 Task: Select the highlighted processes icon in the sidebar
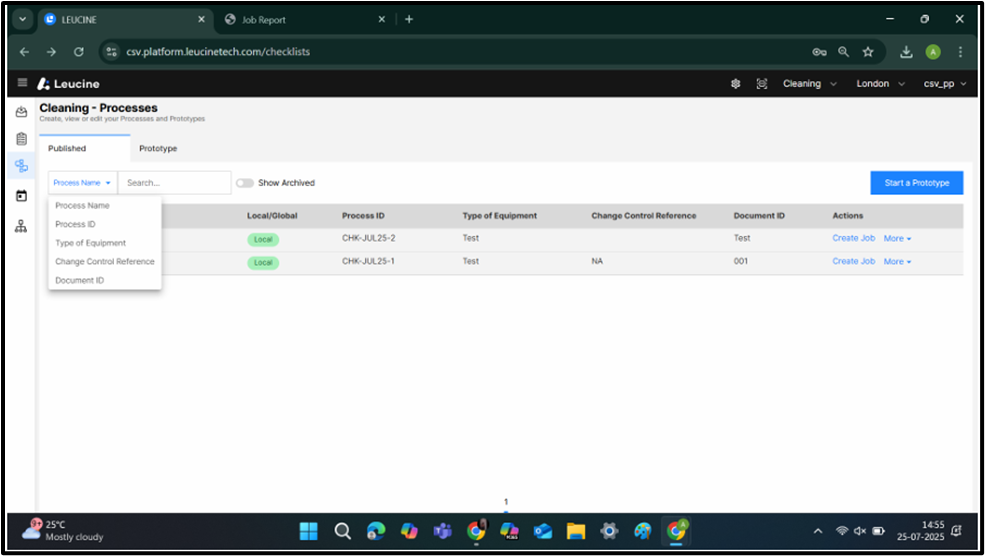point(21,166)
